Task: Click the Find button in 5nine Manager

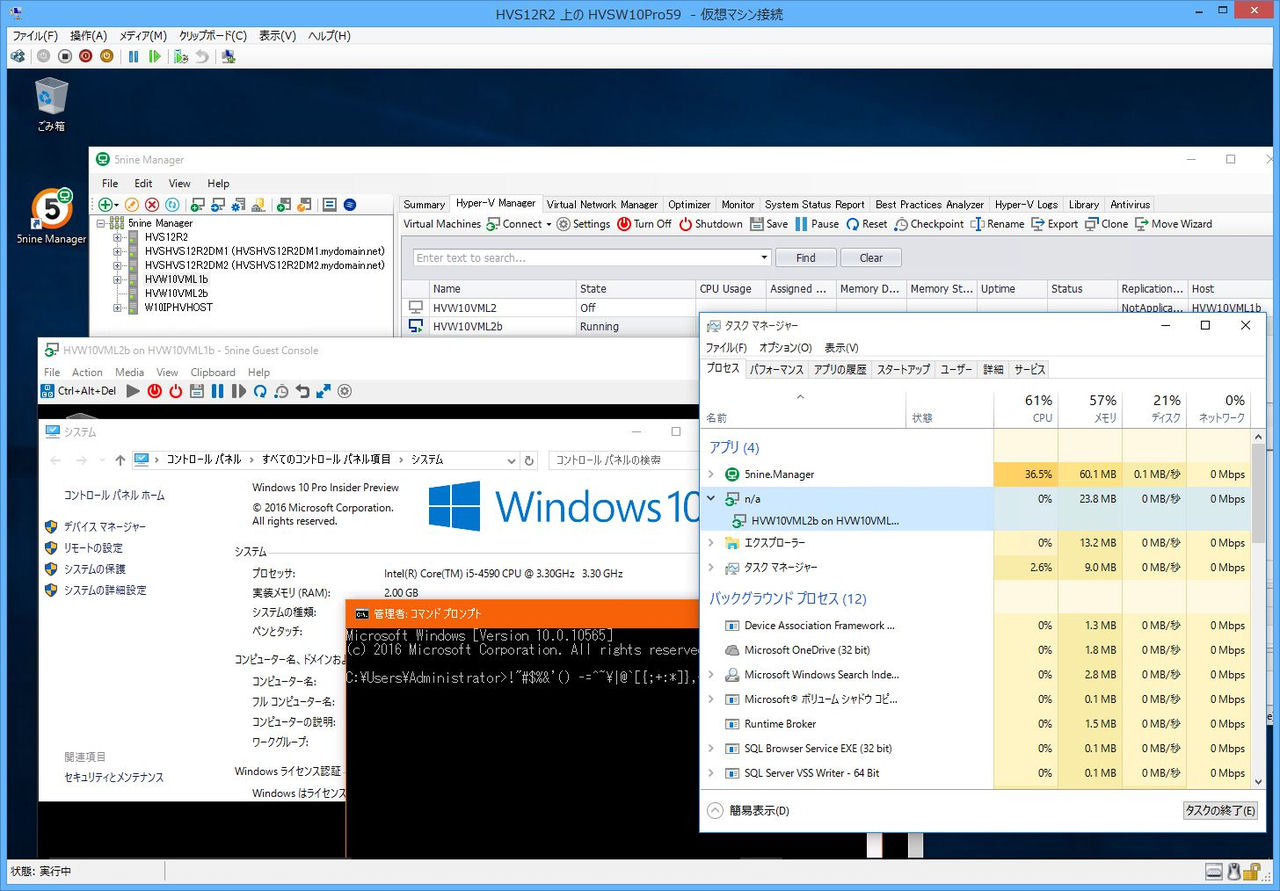Action: point(805,257)
